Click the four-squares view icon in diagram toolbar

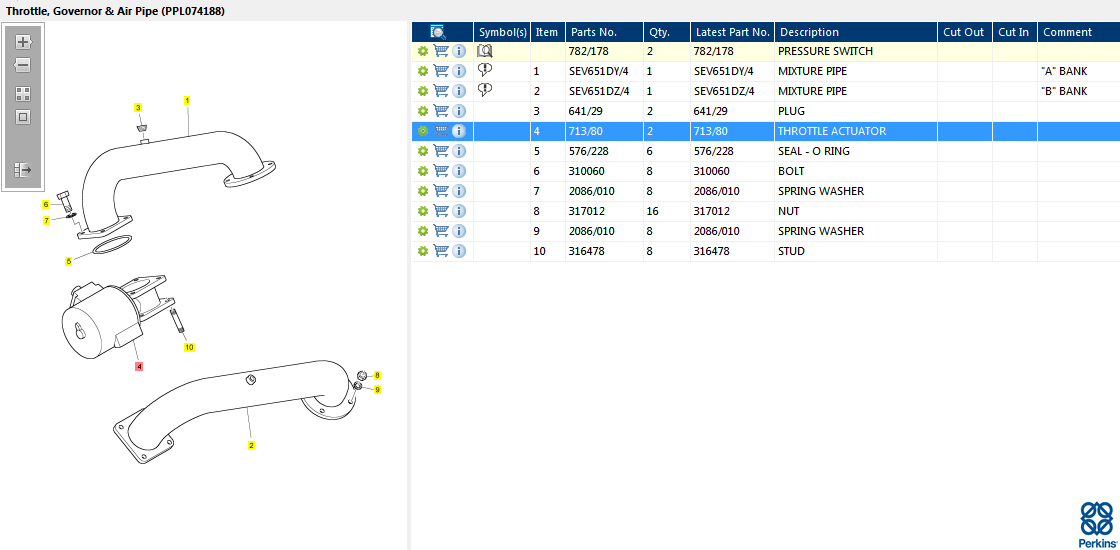point(23,94)
